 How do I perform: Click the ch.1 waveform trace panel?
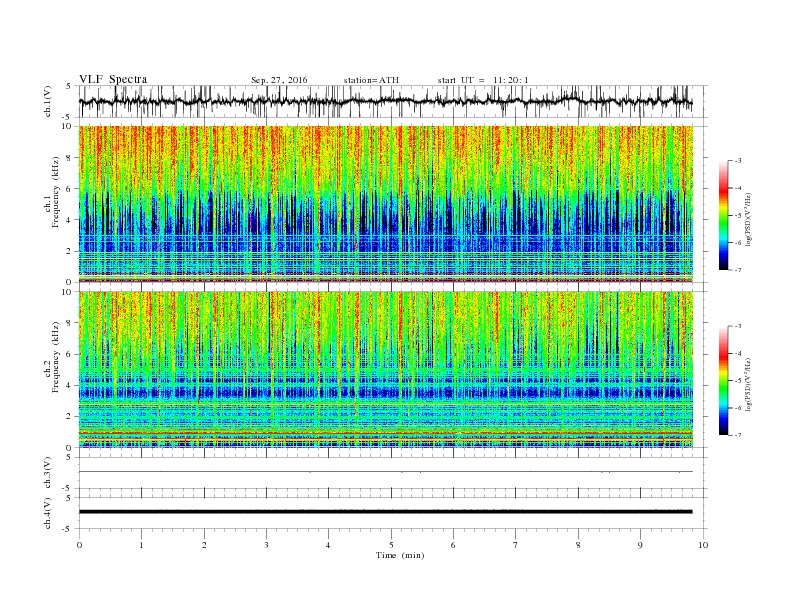pyautogui.click(x=393, y=101)
